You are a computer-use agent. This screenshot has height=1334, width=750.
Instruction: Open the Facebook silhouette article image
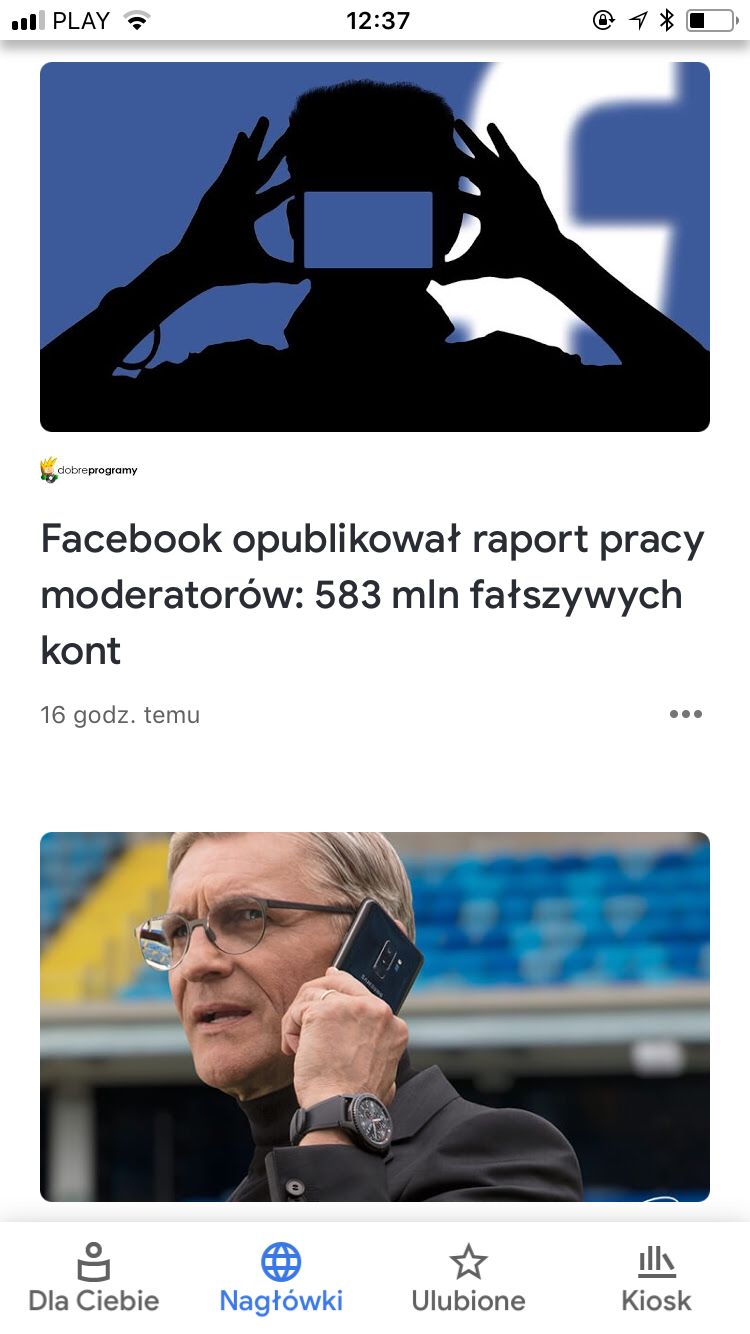375,247
